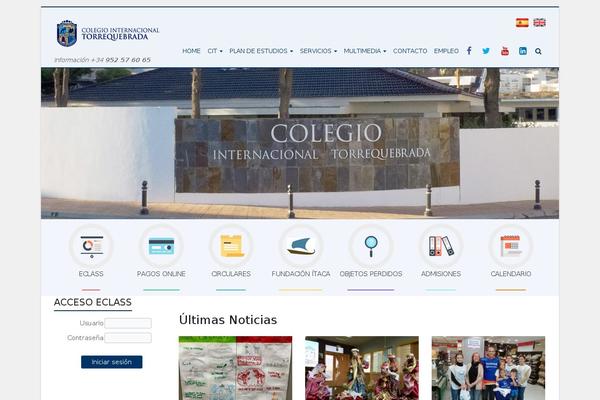600x400 pixels.
Task: Open the EMPLEO menu item
Action: pos(446,51)
